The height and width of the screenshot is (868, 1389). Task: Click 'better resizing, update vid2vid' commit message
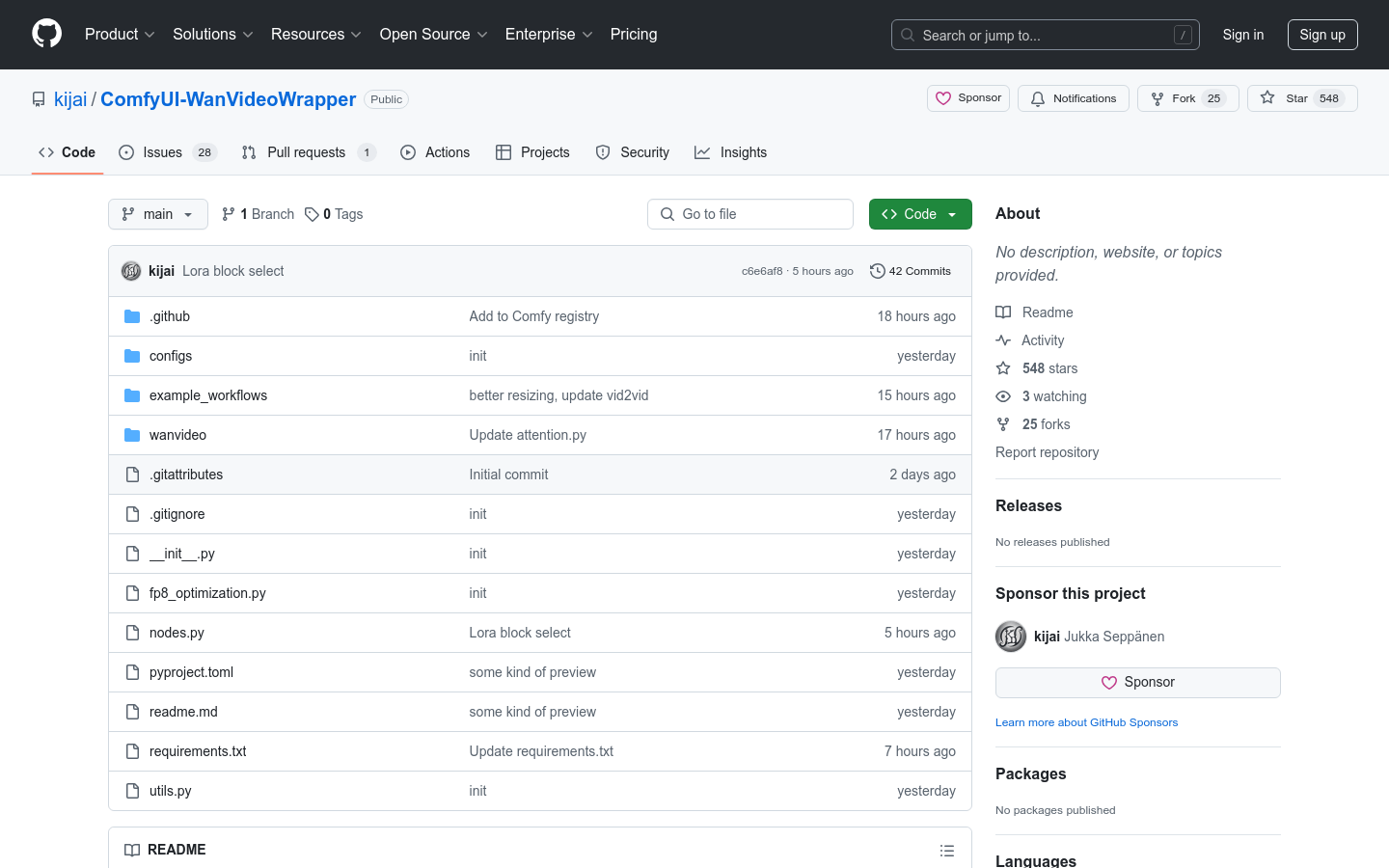558,395
